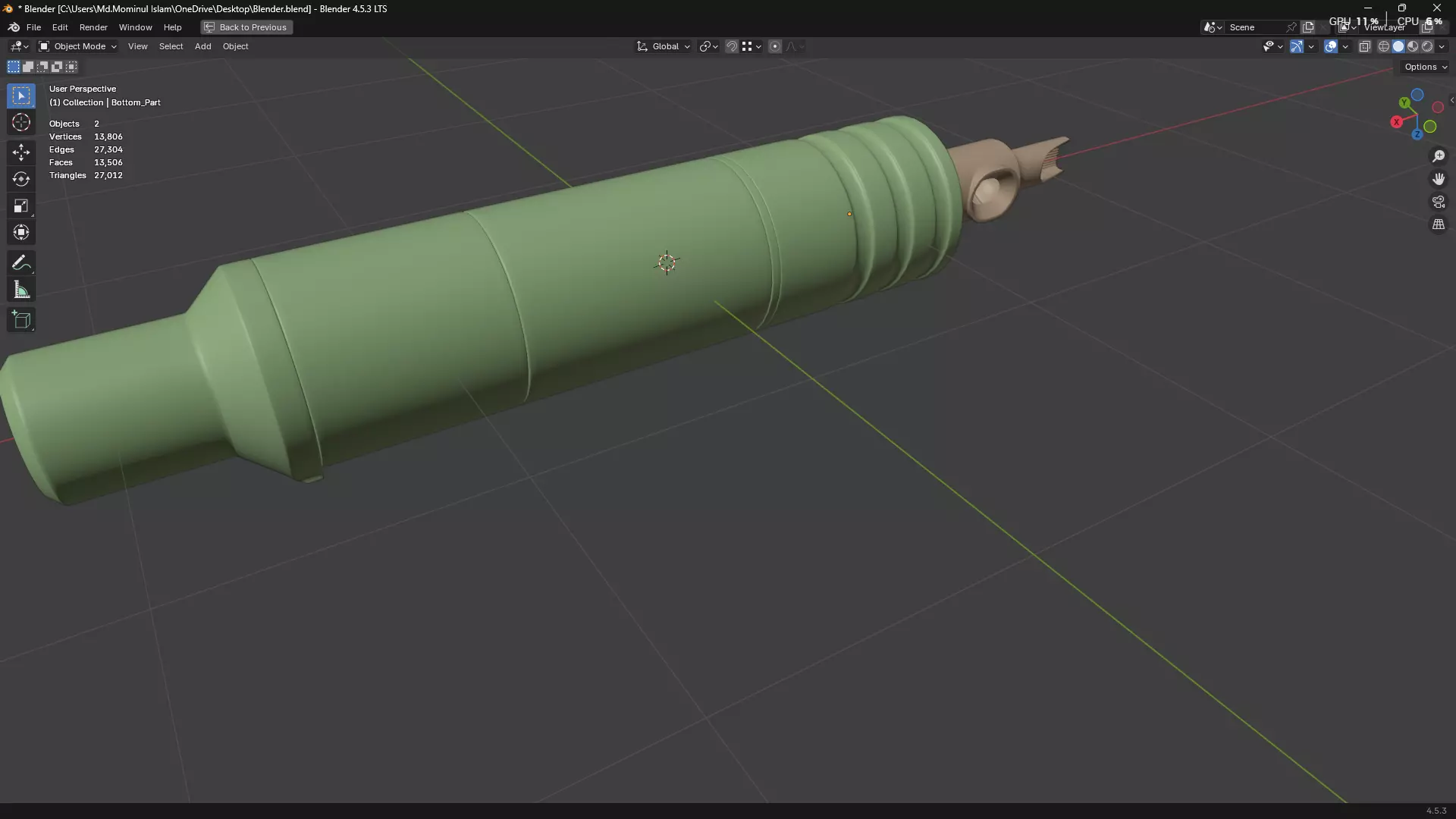Open the Render menu
1456x819 pixels.
93,27
